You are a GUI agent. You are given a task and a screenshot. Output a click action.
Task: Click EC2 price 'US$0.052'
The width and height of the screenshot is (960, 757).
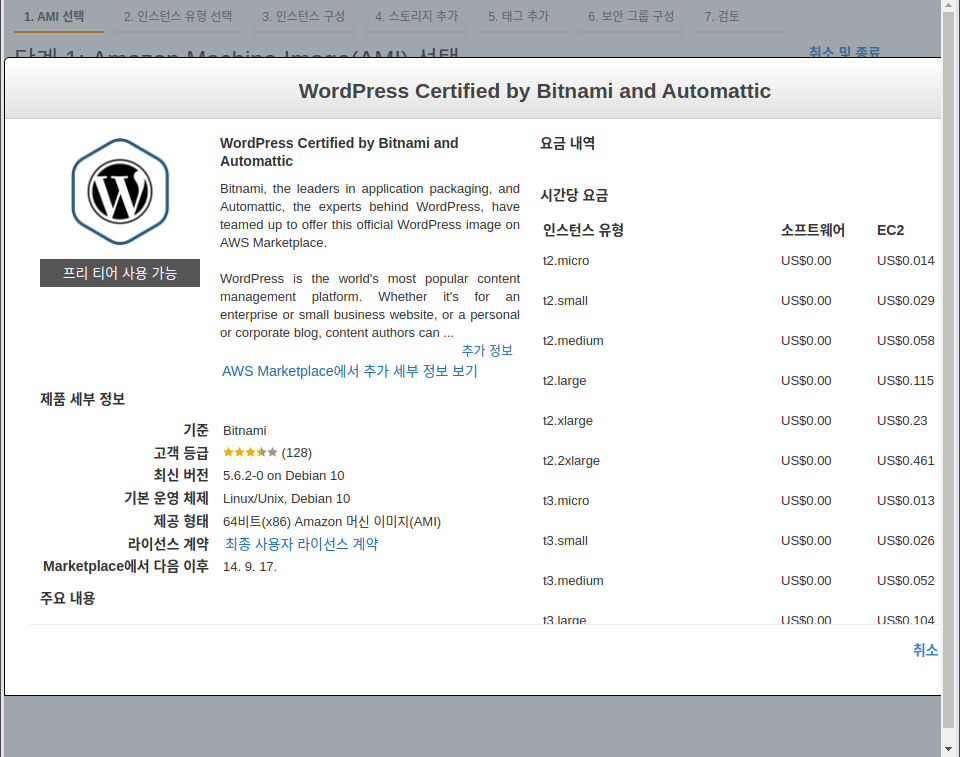(x=906, y=581)
